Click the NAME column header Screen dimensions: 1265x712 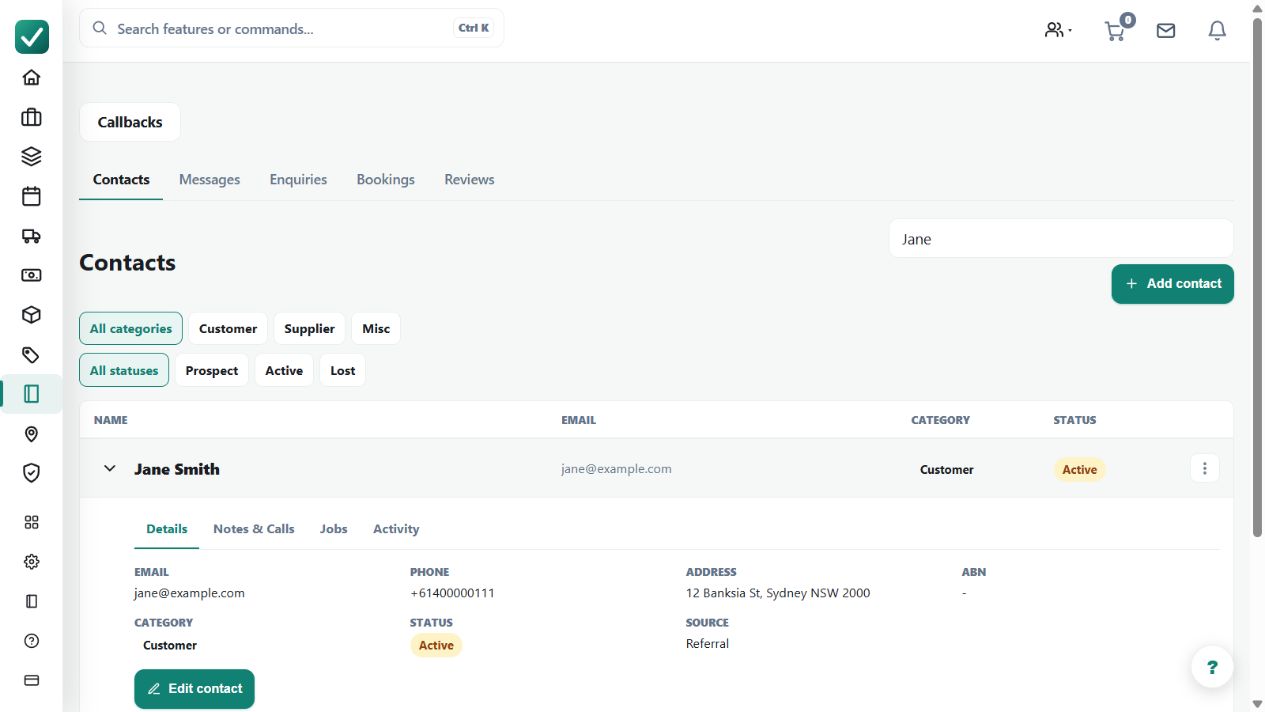tap(111, 420)
